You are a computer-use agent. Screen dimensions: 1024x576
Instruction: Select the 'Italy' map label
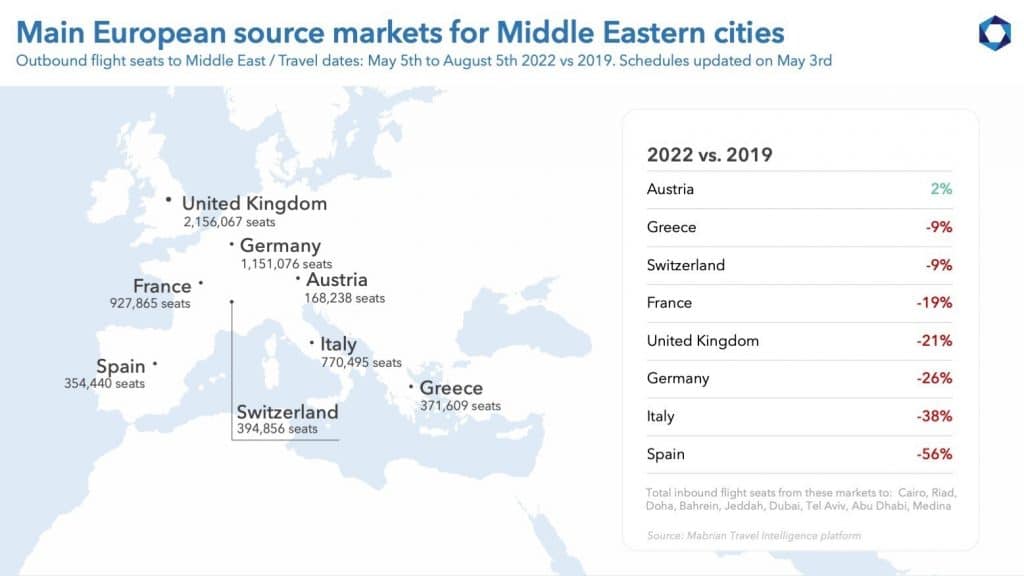click(x=338, y=344)
